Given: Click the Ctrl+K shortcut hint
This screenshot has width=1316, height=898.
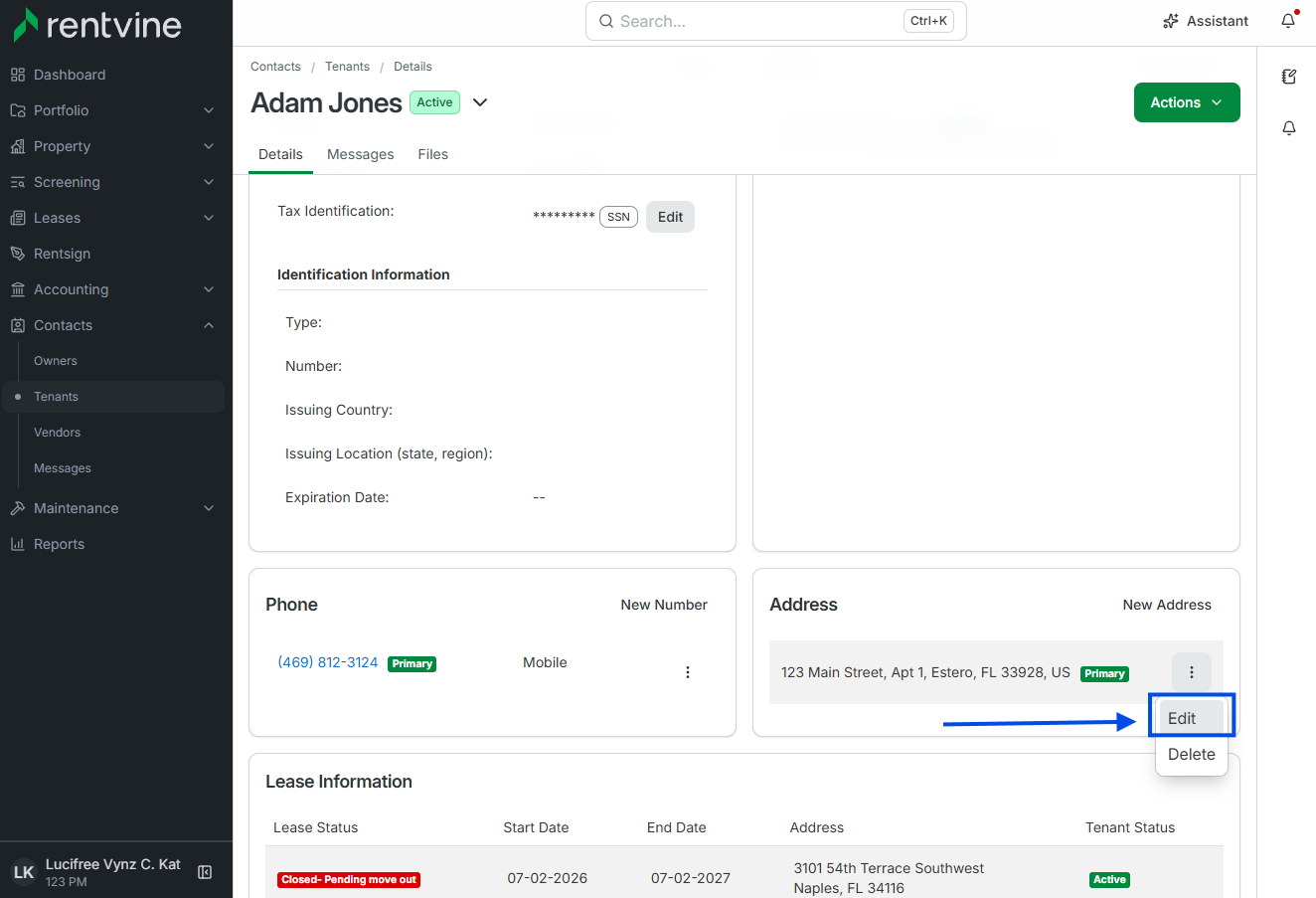Looking at the screenshot, I should 929,21.
